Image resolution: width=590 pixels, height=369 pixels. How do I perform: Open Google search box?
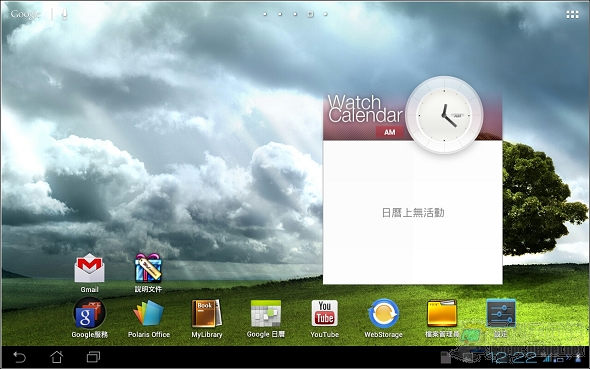click(26, 14)
